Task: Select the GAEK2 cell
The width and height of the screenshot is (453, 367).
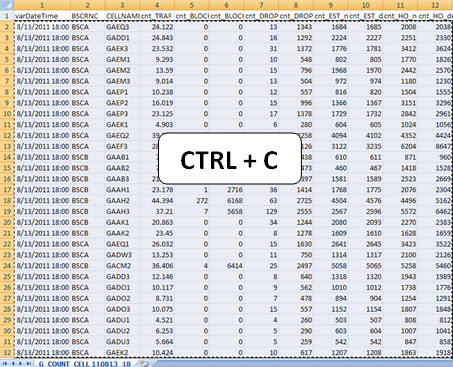Action: click(x=122, y=353)
